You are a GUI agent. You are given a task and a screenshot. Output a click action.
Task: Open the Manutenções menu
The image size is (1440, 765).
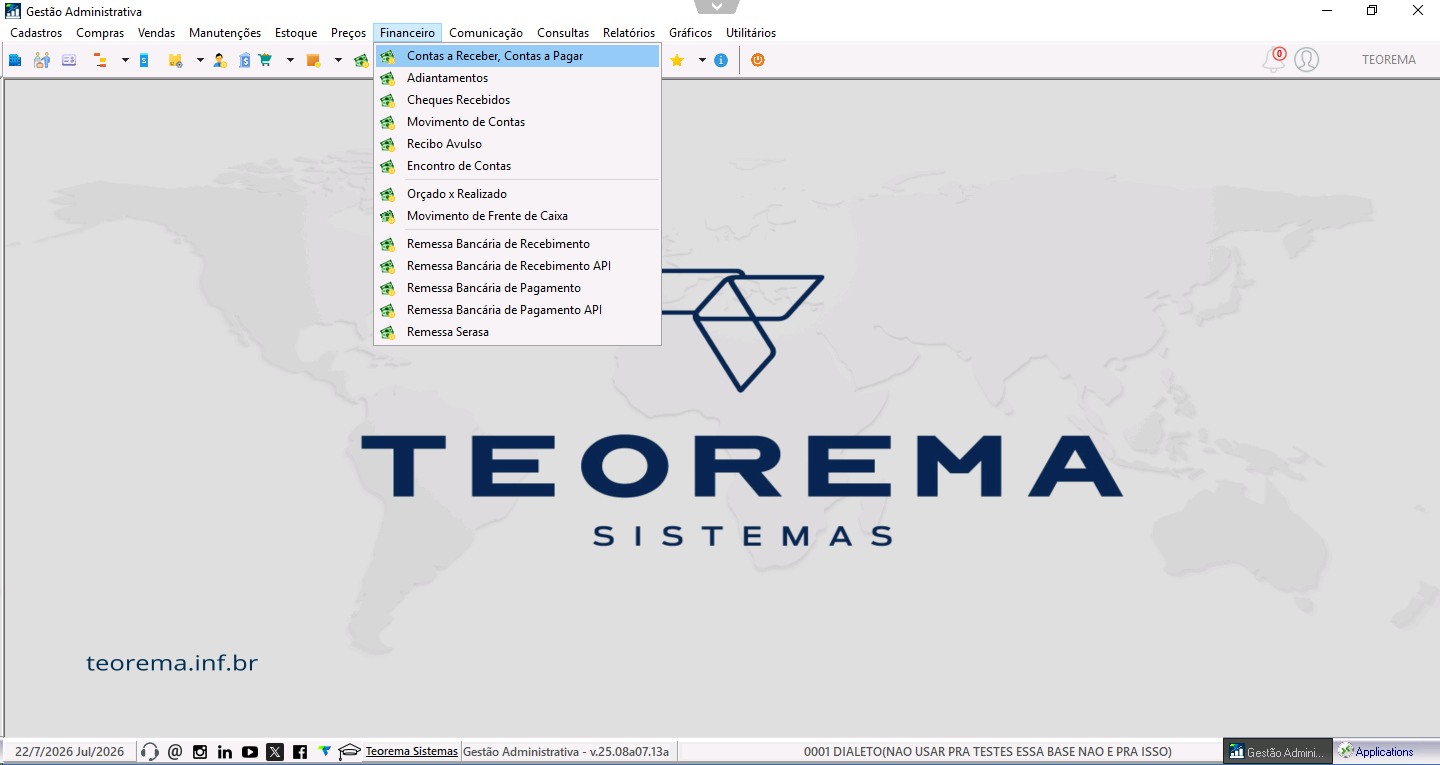point(225,33)
